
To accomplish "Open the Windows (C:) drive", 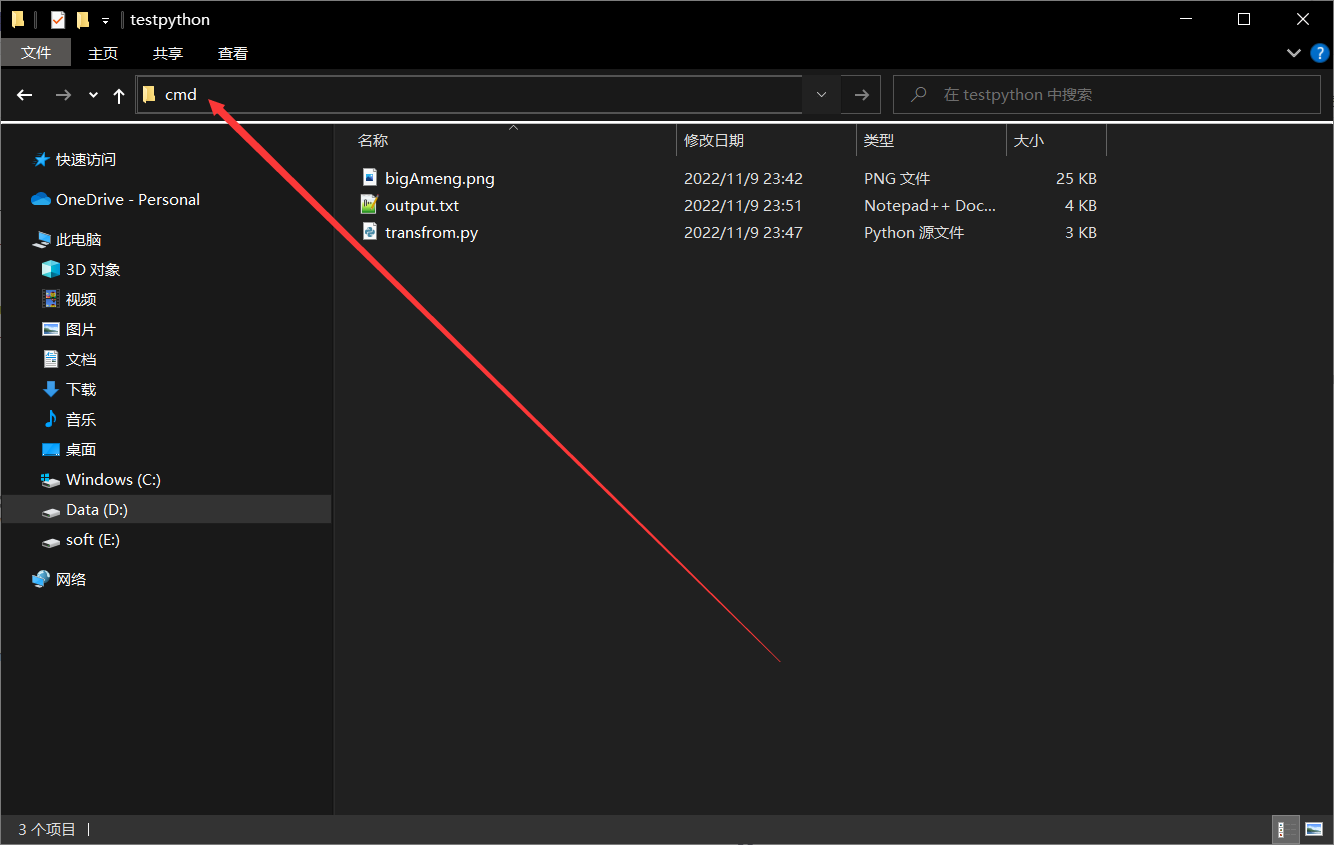I will (113, 480).
